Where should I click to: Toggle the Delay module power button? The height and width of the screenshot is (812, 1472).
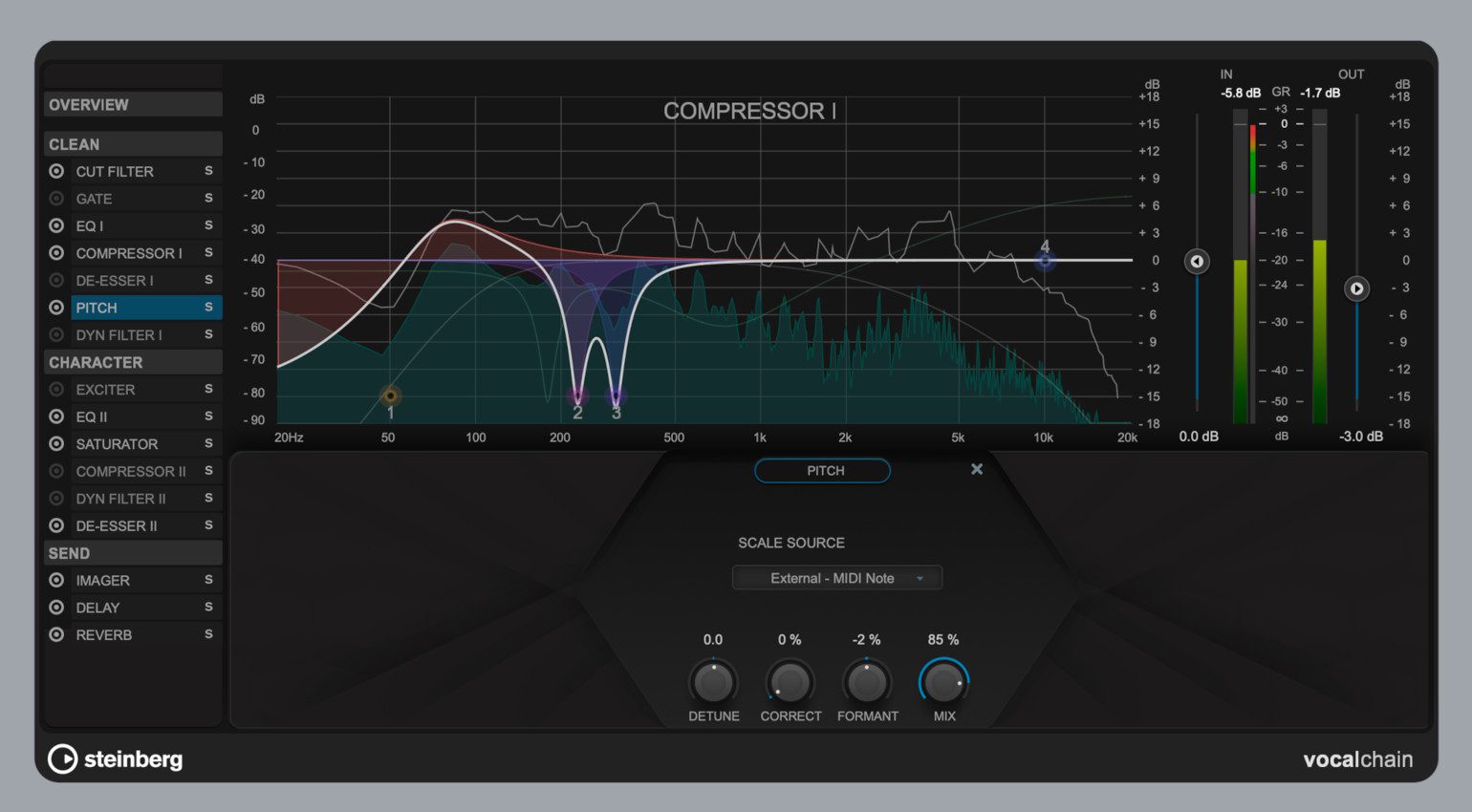56,608
